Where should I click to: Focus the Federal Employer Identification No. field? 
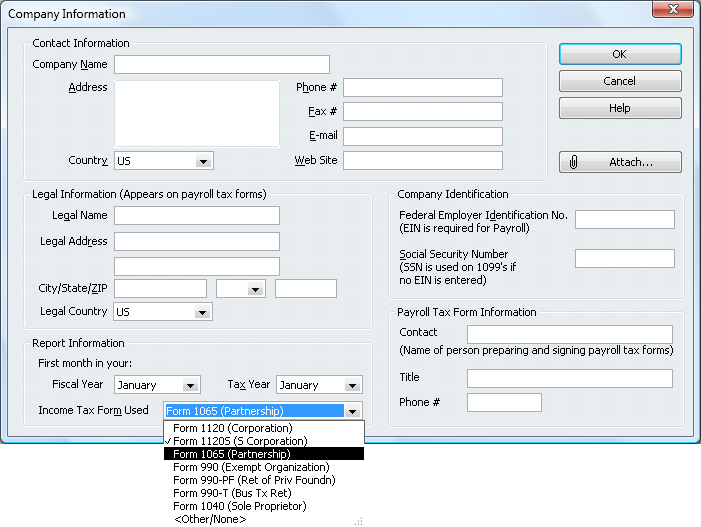(x=624, y=220)
